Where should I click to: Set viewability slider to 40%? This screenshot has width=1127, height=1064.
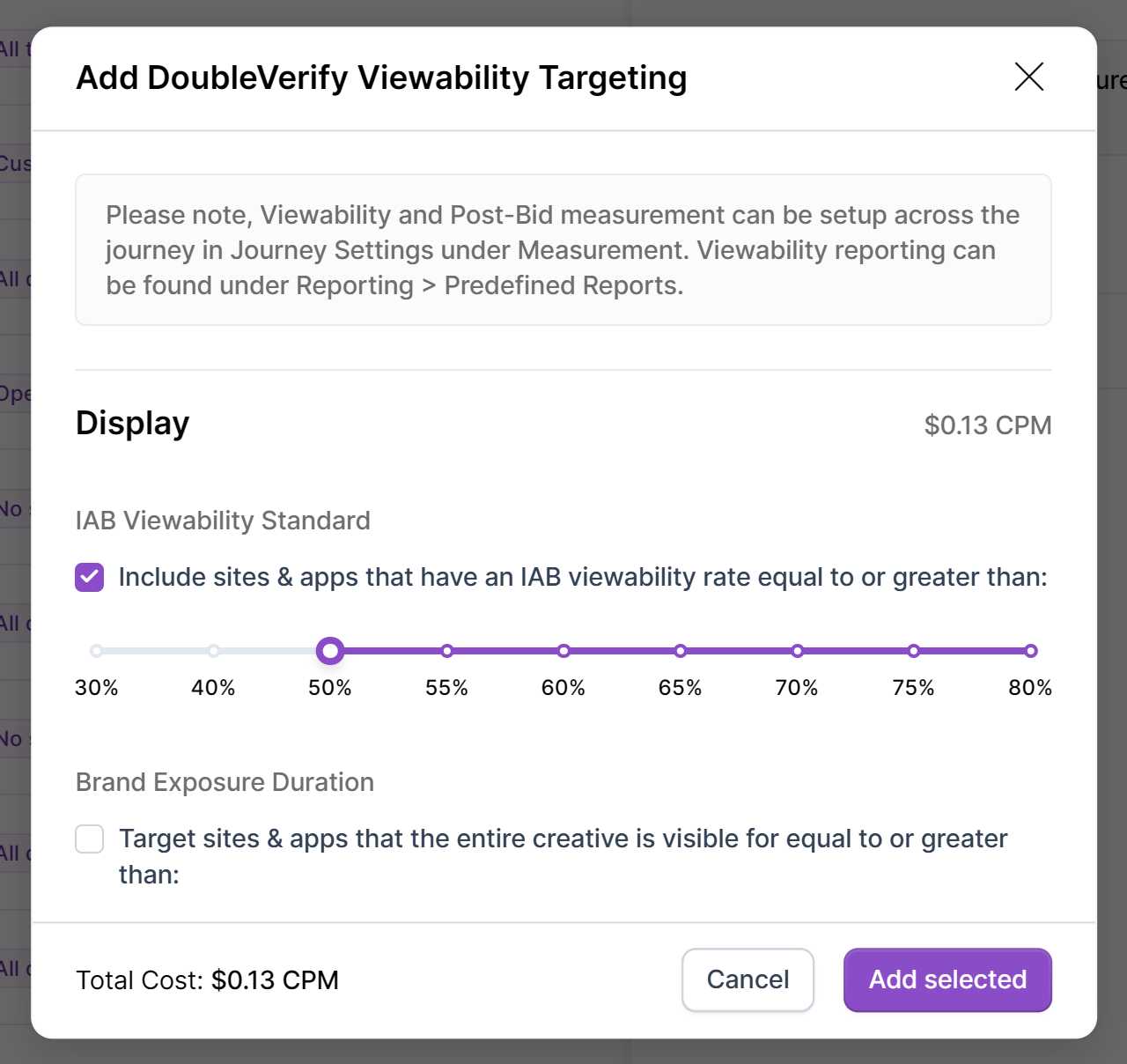pyautogui.click(x=214, y=651)
